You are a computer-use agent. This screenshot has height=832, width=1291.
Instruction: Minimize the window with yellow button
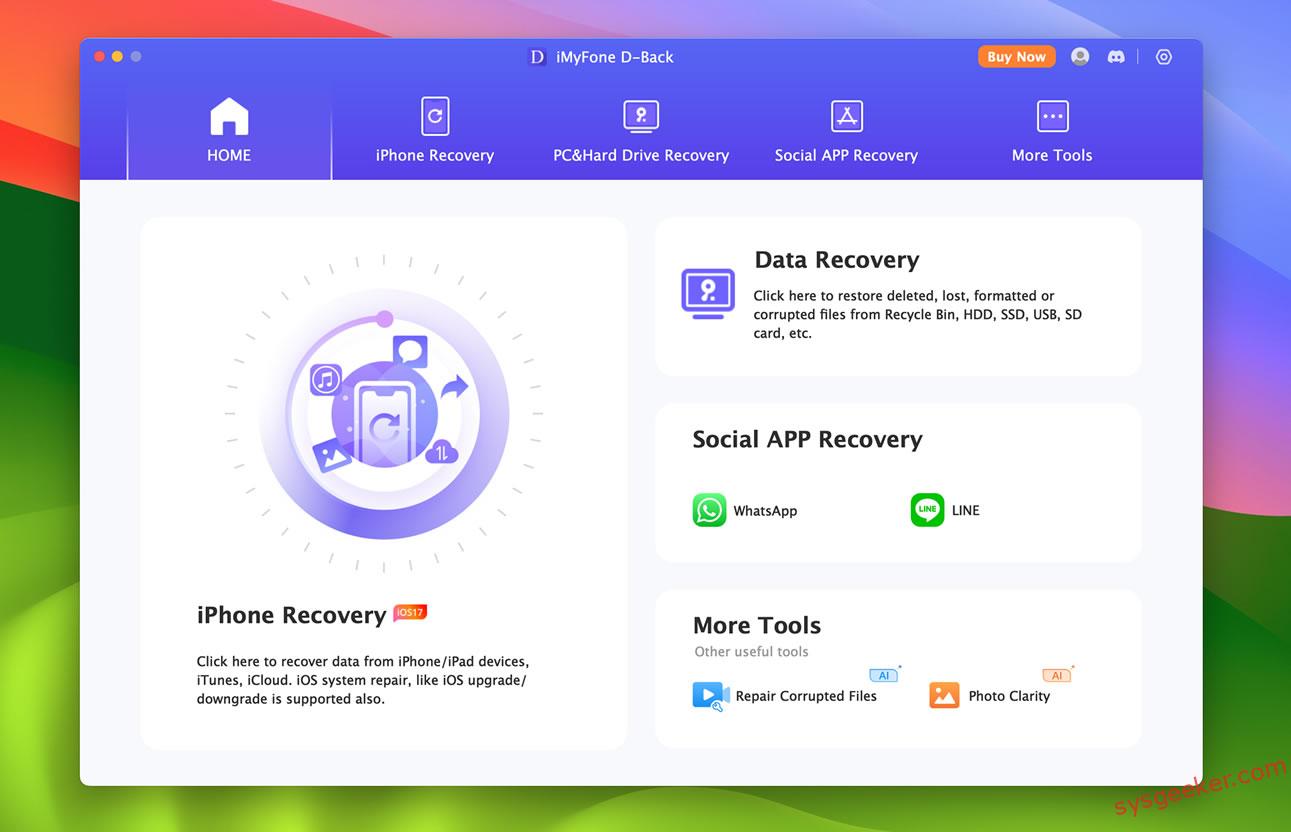[x=117, y=57]
